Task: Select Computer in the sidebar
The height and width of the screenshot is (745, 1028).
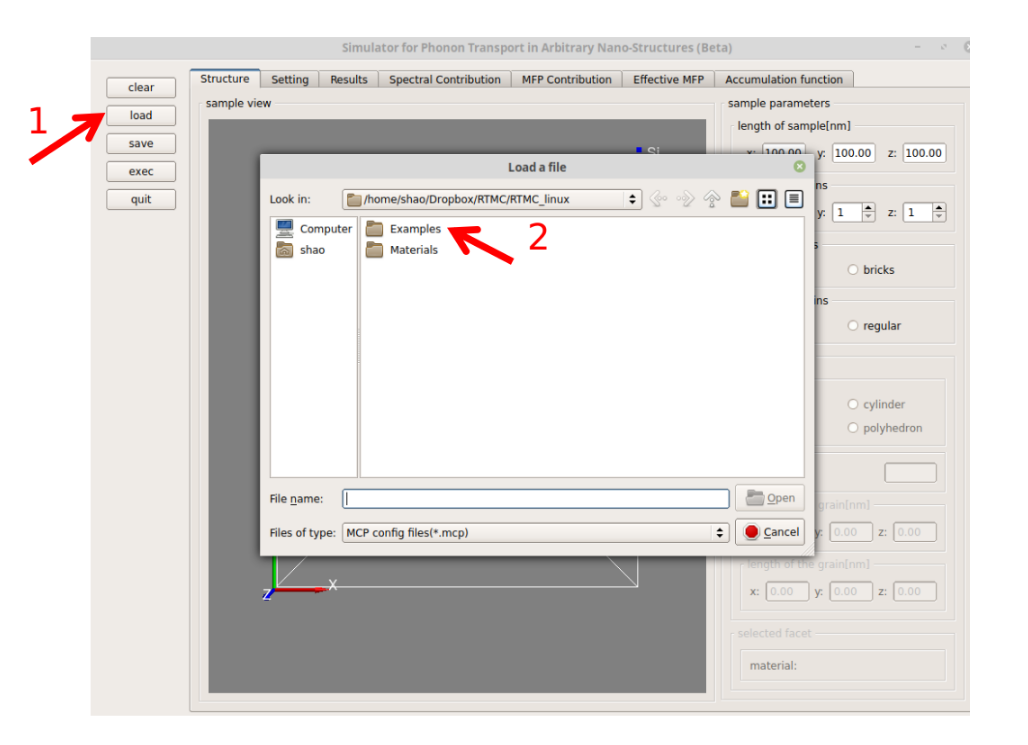Action: 313,228
